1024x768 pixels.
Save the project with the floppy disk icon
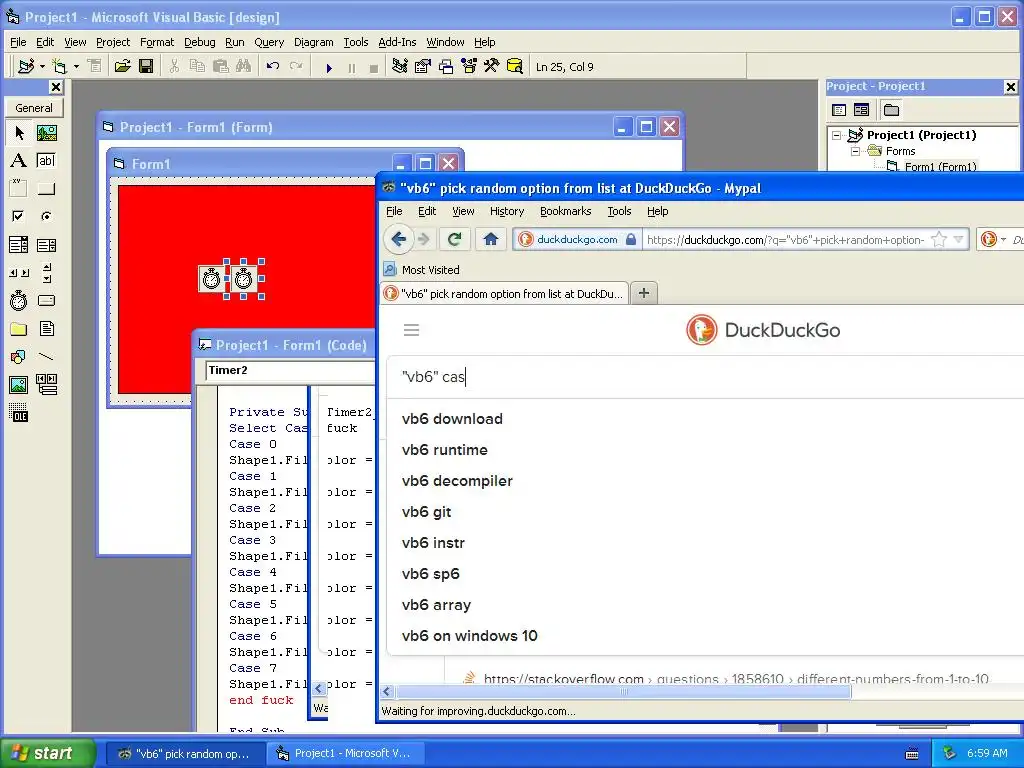[x=146, y=66]
